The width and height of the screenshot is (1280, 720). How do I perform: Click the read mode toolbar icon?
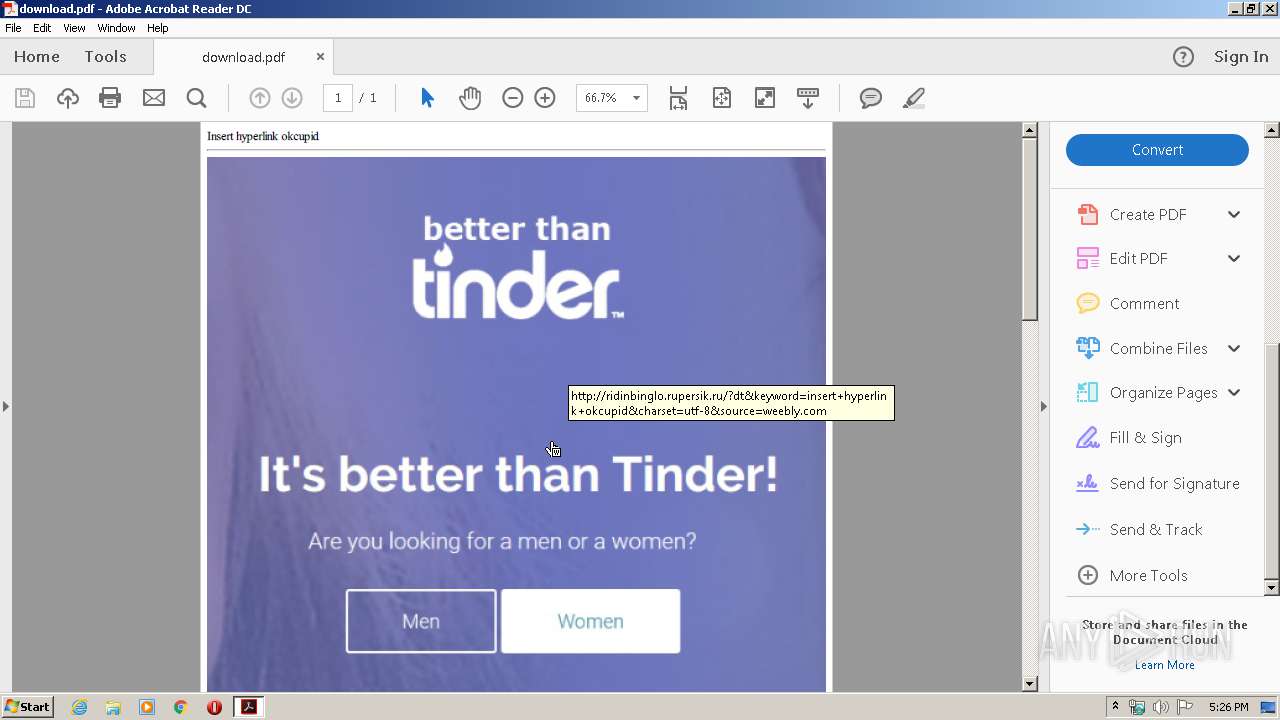click(808, 98)
